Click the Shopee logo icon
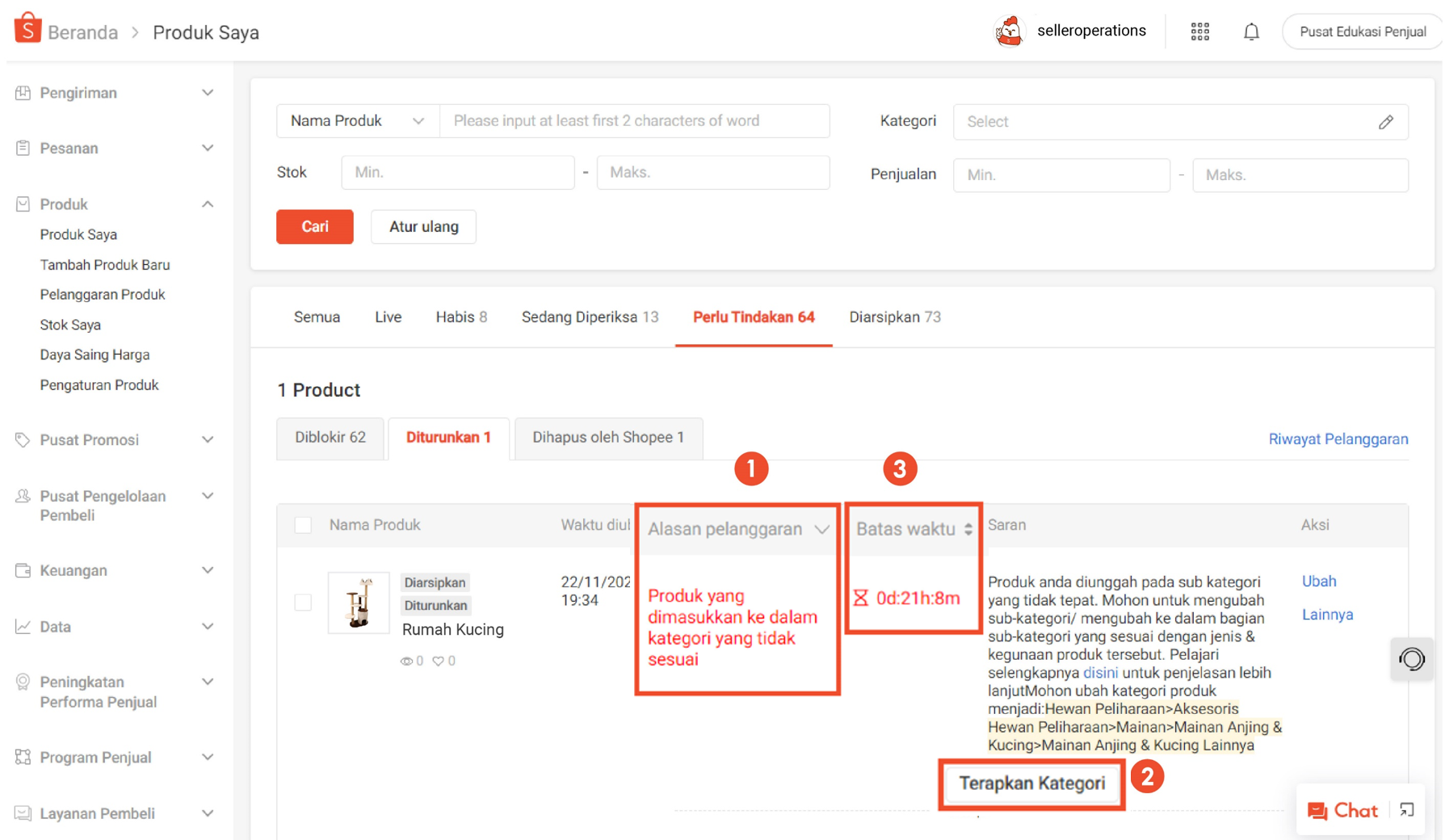 [x=27, y=28]
